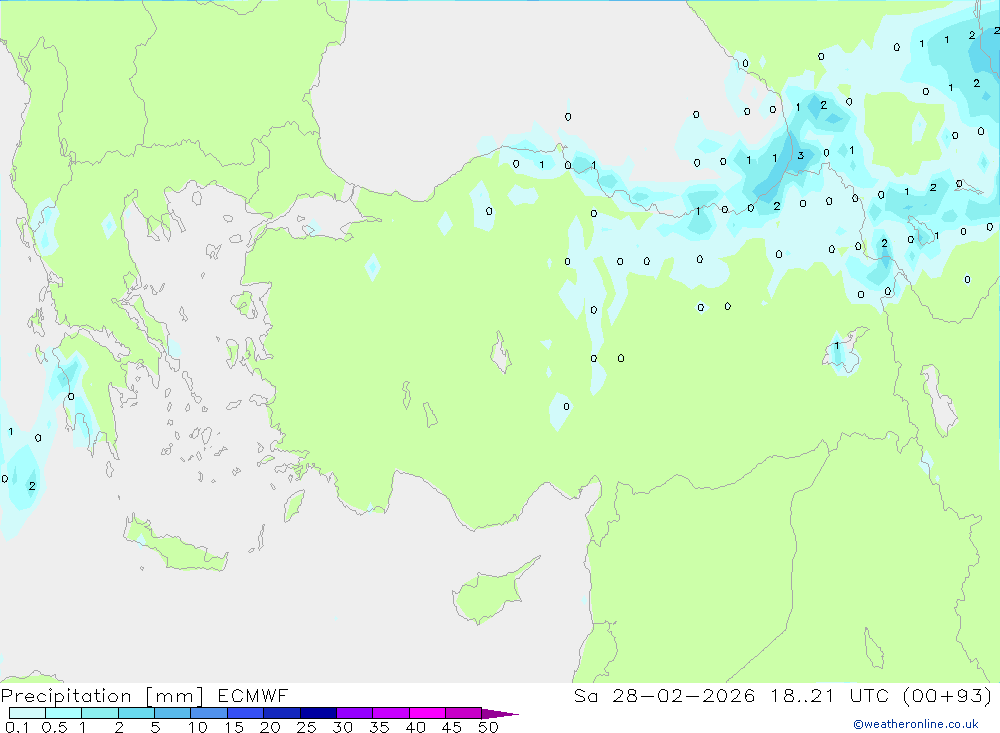Click the legend label "45"
The width and height of the screenshot is (1000, 733).
click(x=452, y=727)
